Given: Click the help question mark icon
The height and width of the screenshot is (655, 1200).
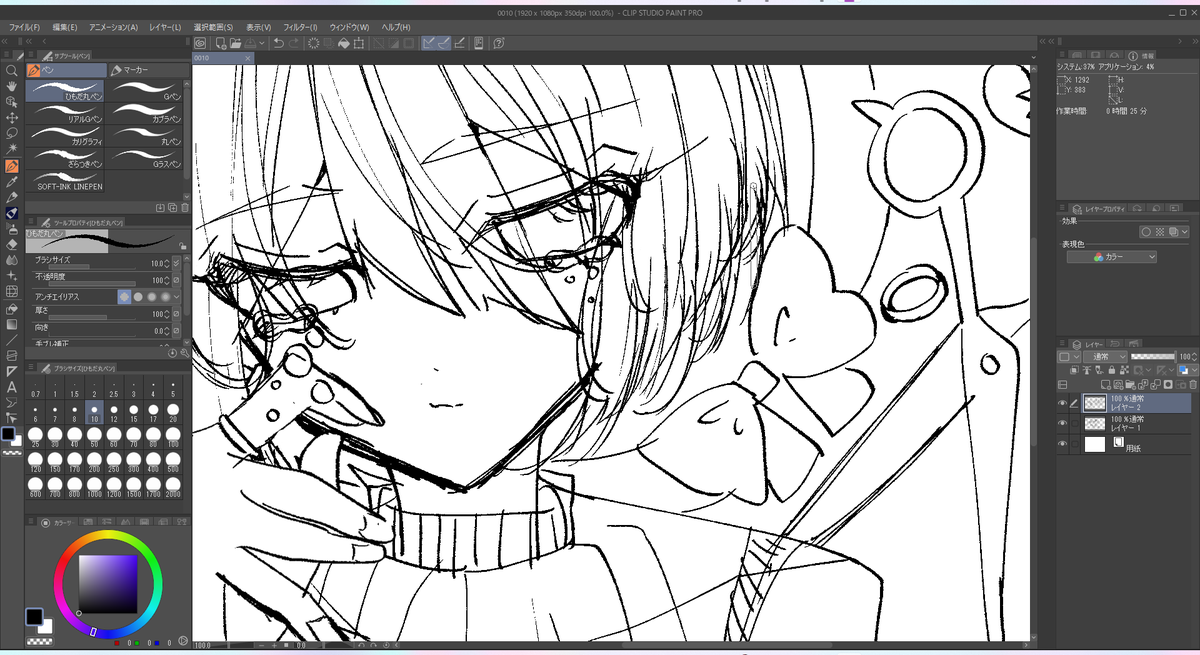Looking at the screenshot, I should click(x=497, y=43).
